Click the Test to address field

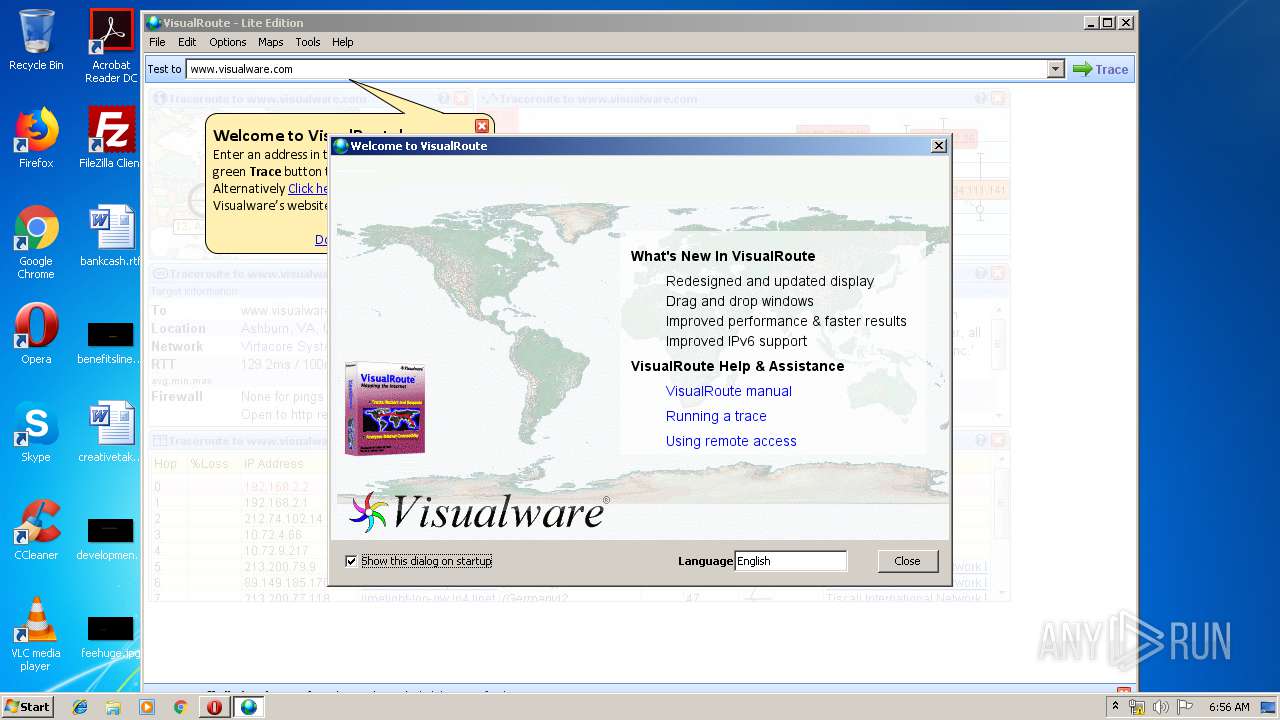tap(616, 69)
